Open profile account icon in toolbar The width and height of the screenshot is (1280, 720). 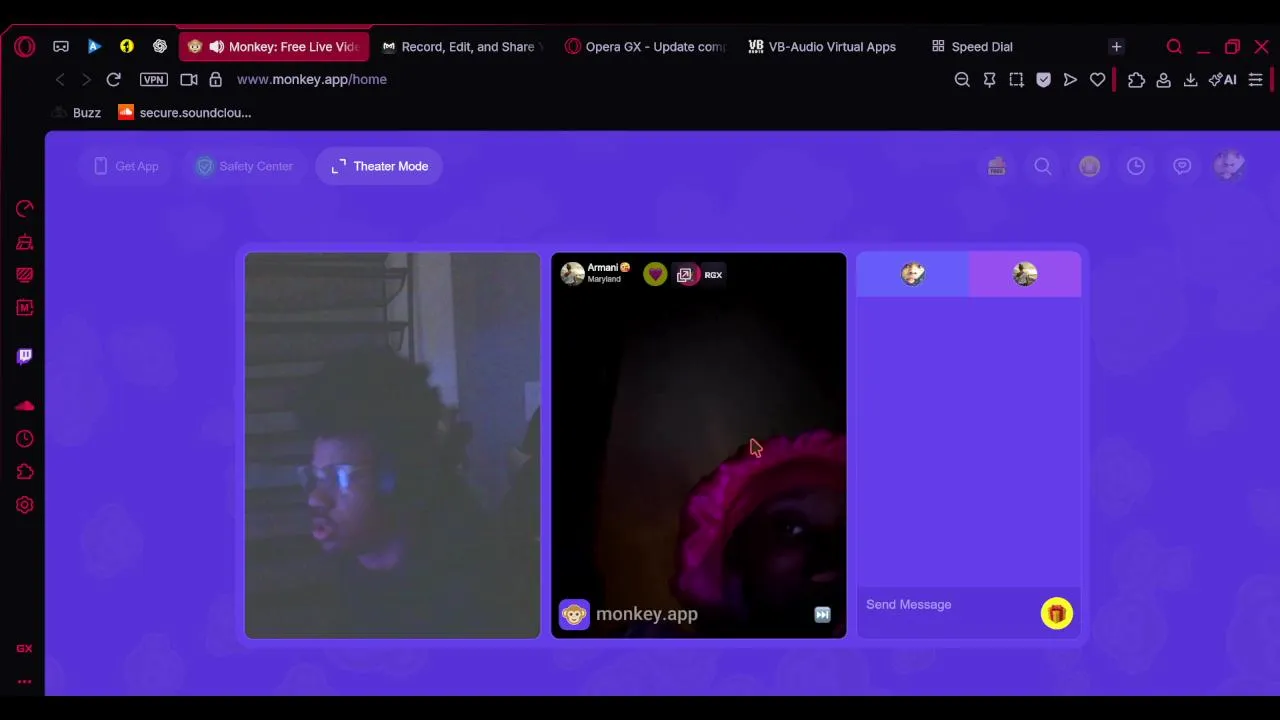pyautogui.click(x=1163, y=79)
